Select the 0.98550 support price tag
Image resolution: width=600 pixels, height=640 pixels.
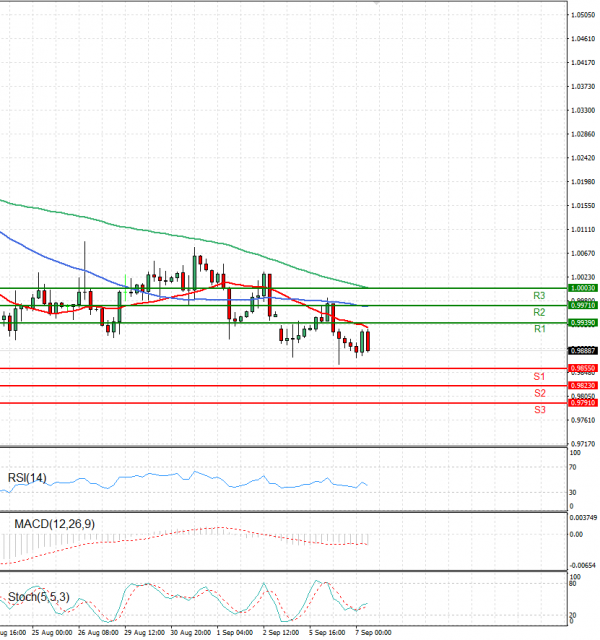(x=583, y=368)
